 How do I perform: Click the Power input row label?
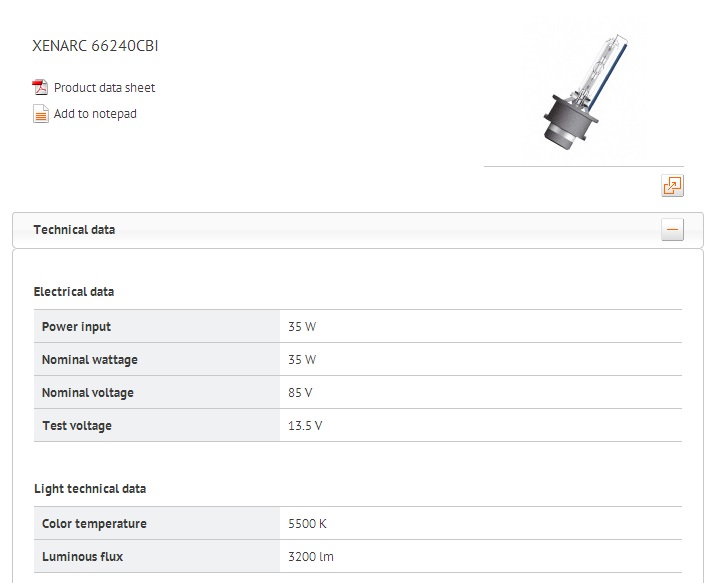pyautogui.click(x=76, y=327)
